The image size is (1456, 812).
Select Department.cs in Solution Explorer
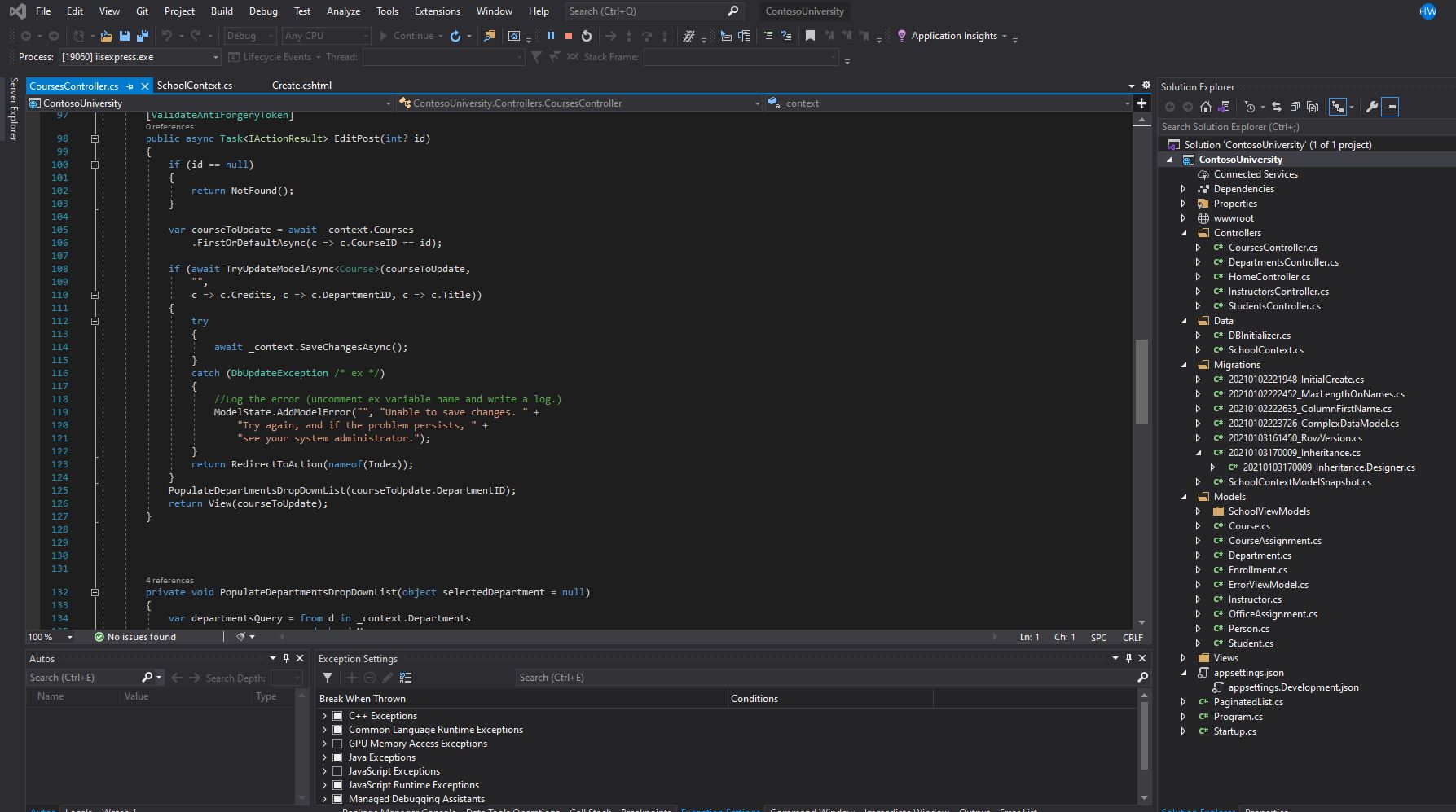click(x=1260, y=555)
